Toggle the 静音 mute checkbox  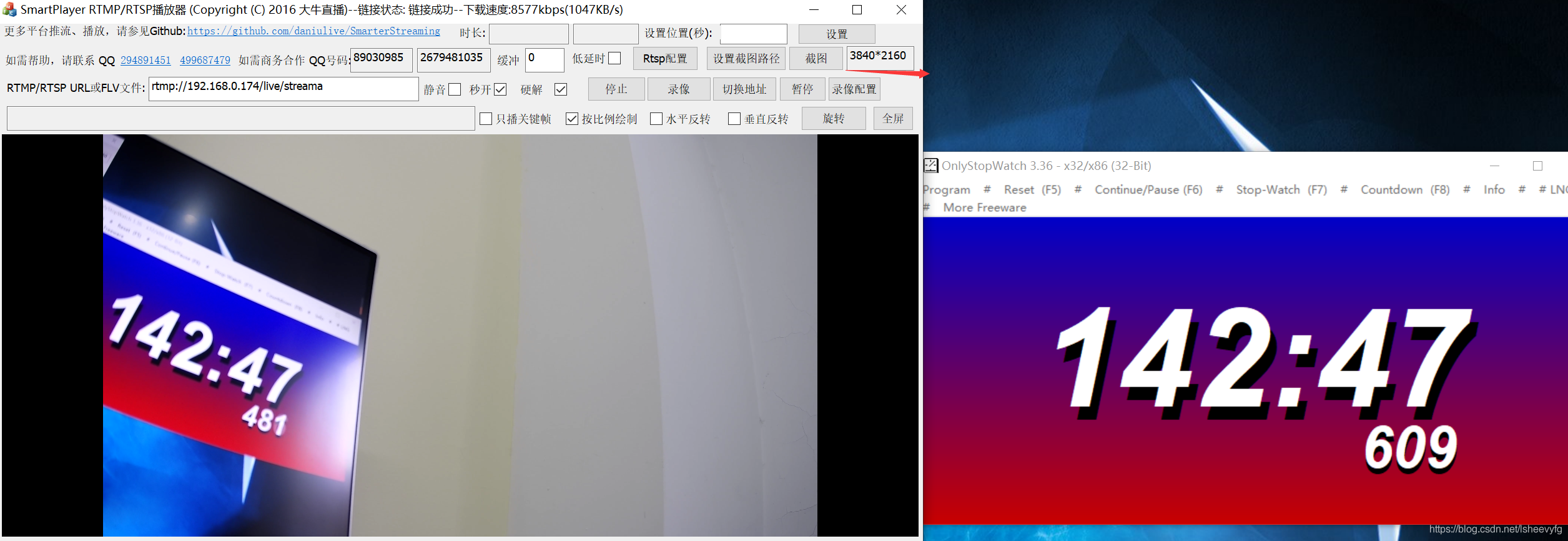tap(455, 89)
